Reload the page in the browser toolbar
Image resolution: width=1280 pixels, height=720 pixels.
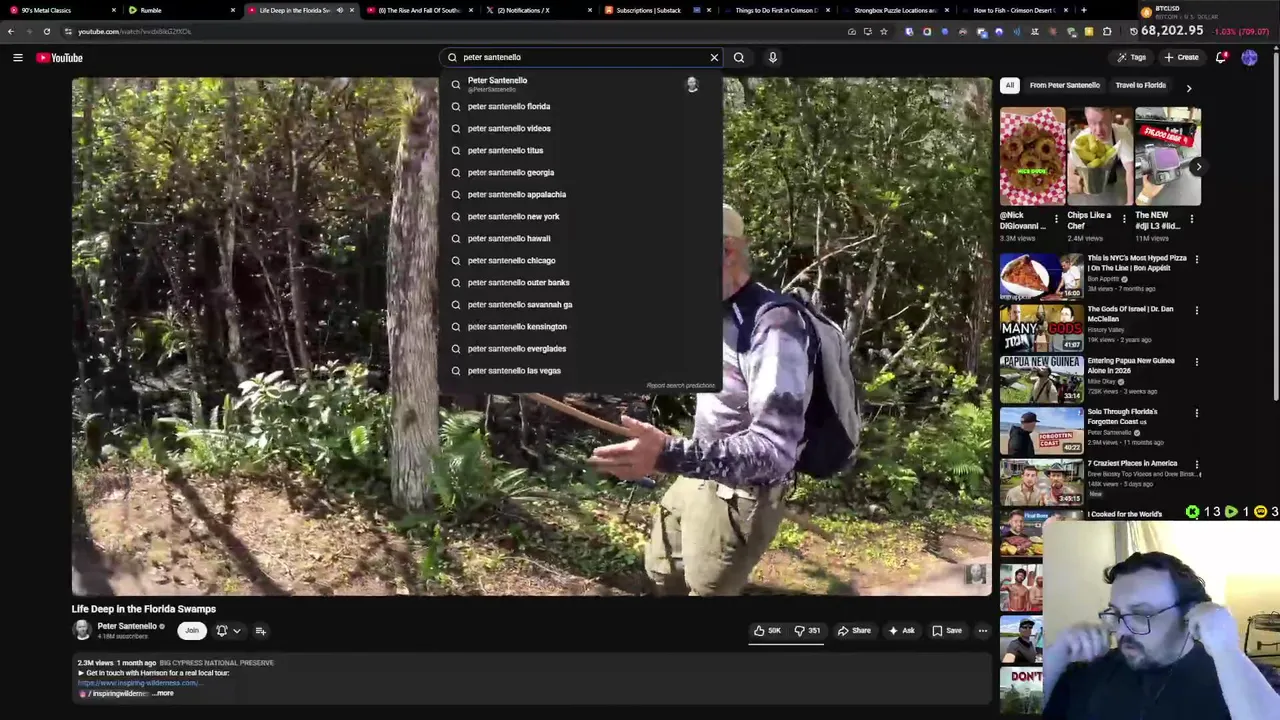(x=46, y=31)
